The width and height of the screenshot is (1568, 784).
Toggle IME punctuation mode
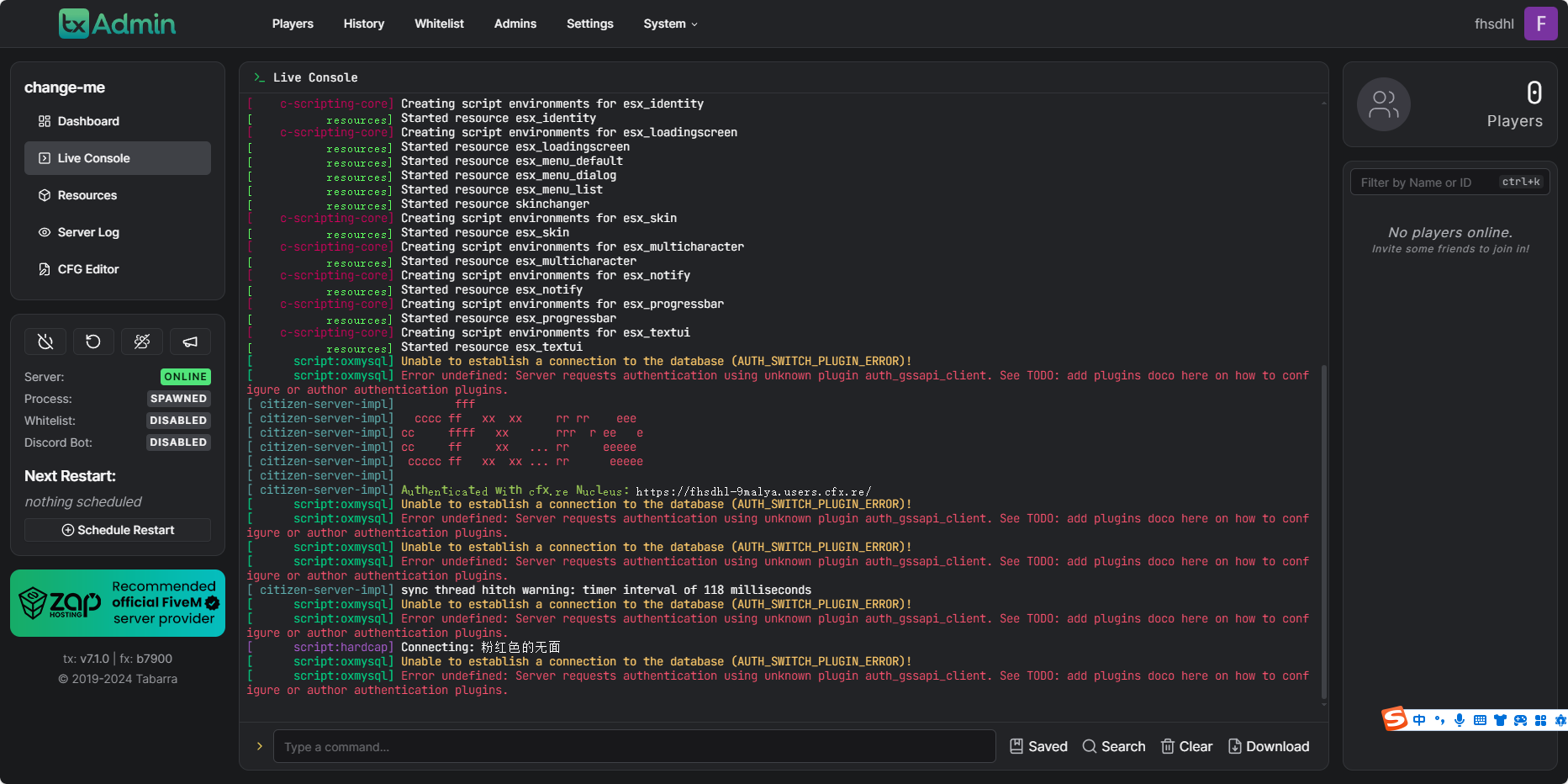[1439, 720]
